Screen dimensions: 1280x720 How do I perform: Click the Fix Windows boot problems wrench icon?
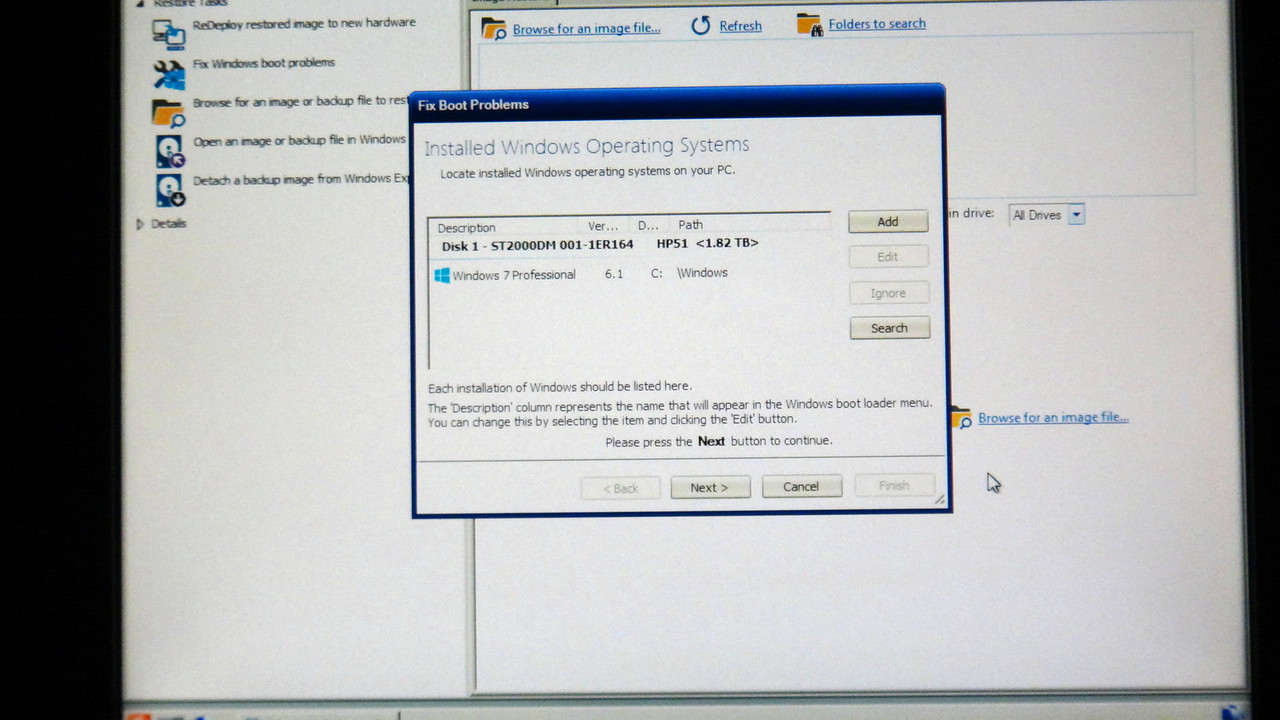[x=169, y=74]
